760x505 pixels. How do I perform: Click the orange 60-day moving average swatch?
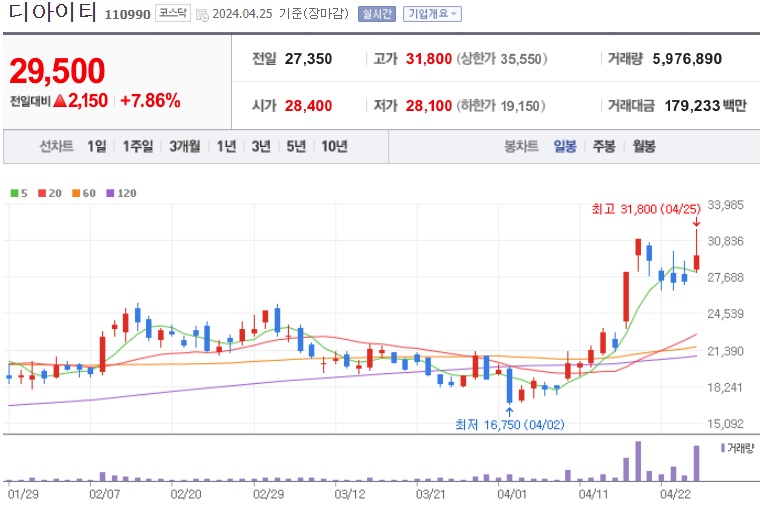(x=76, y=193)
